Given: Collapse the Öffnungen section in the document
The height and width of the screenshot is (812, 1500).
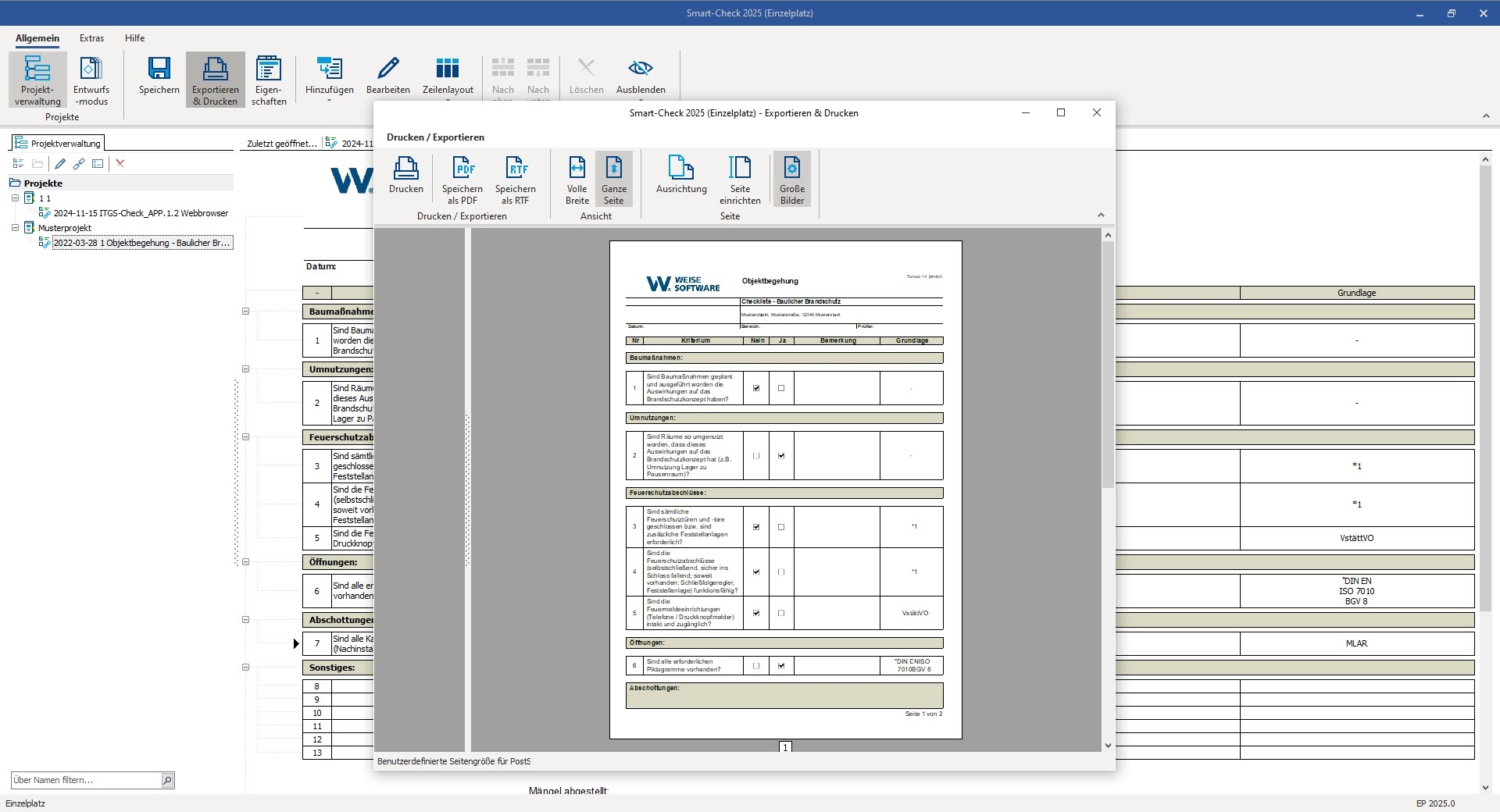Looking at the screenshot, I should [245, 562].
